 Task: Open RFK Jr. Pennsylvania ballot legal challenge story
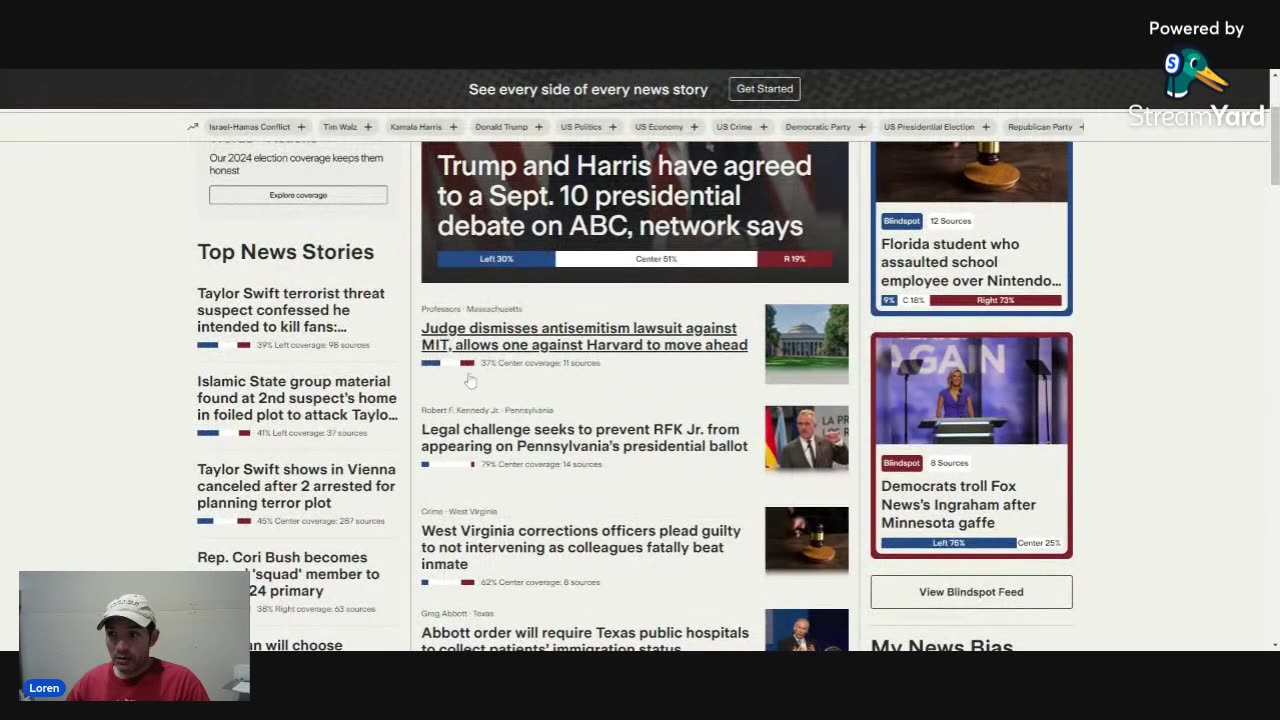click(x=584, y=438)
